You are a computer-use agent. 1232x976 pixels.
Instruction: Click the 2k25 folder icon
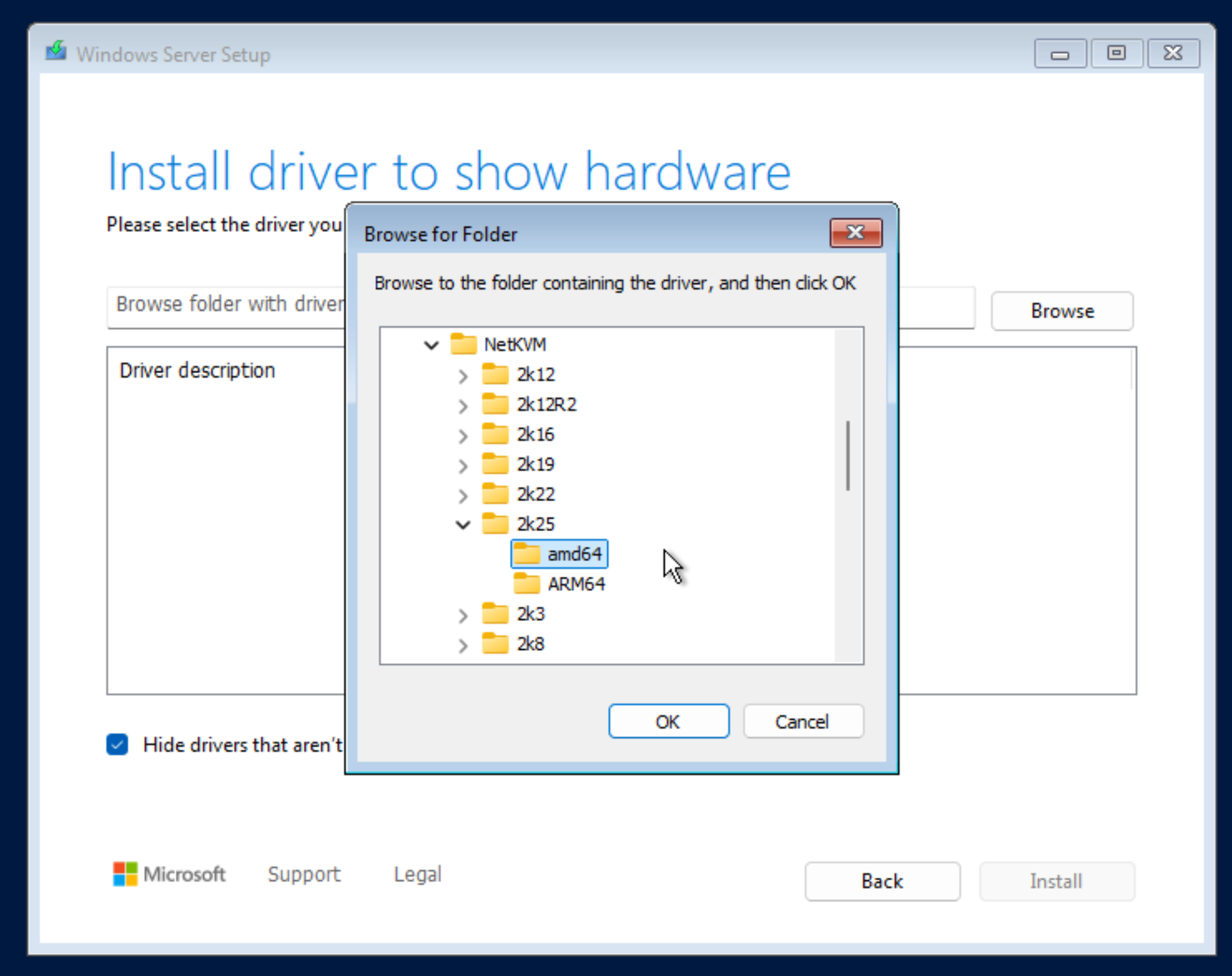(495, 523)
